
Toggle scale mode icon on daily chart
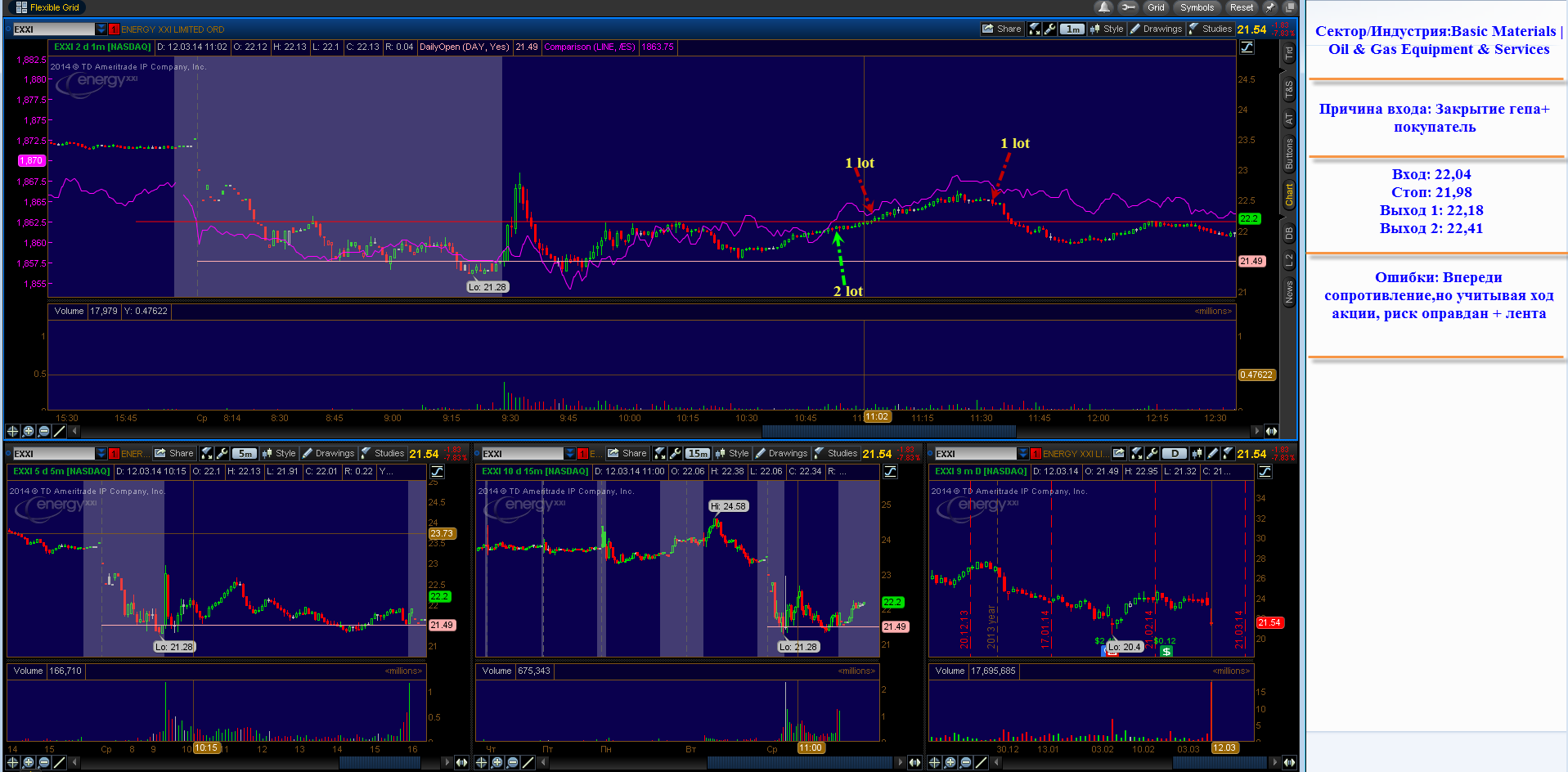tap(1265, 471)
